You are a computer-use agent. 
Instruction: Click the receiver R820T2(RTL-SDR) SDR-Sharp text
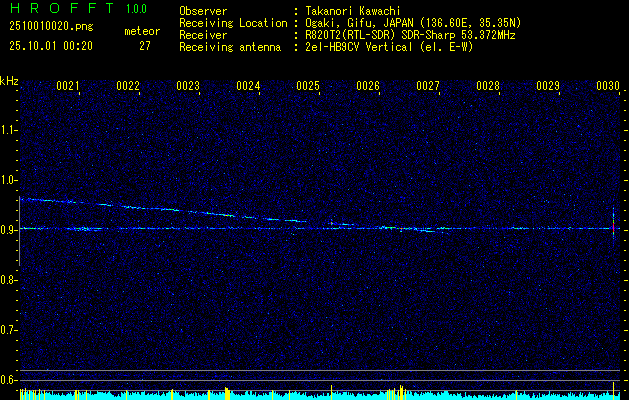410,35
